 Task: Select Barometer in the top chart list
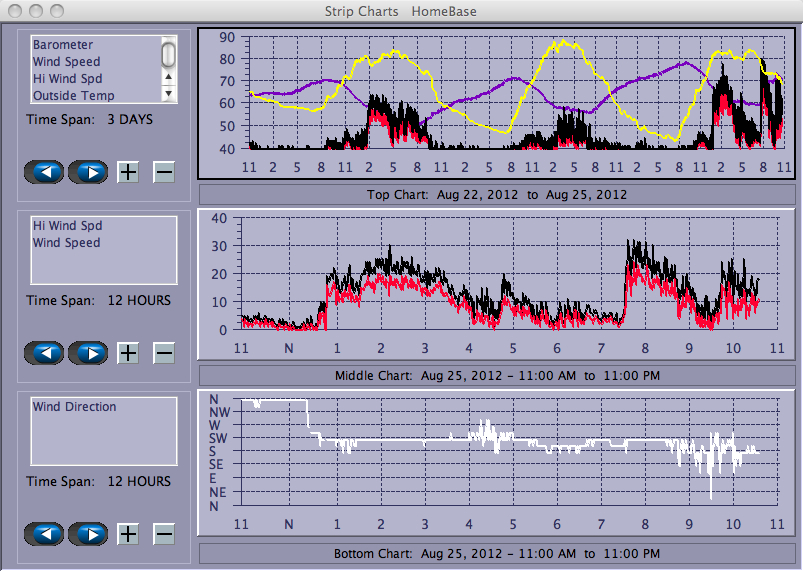(x=63, y=45)
